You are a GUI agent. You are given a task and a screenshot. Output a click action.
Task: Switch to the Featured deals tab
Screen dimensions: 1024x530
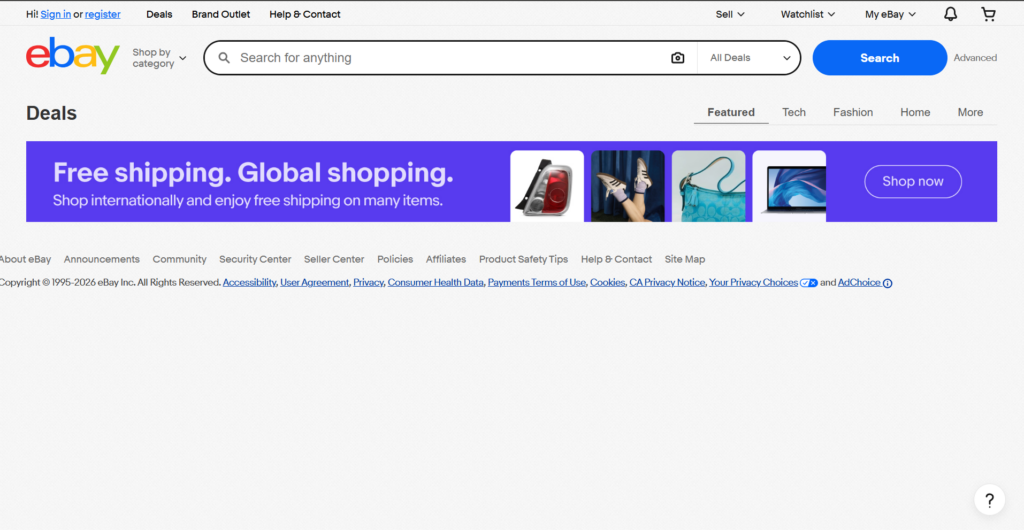click(x=731, y=112)
